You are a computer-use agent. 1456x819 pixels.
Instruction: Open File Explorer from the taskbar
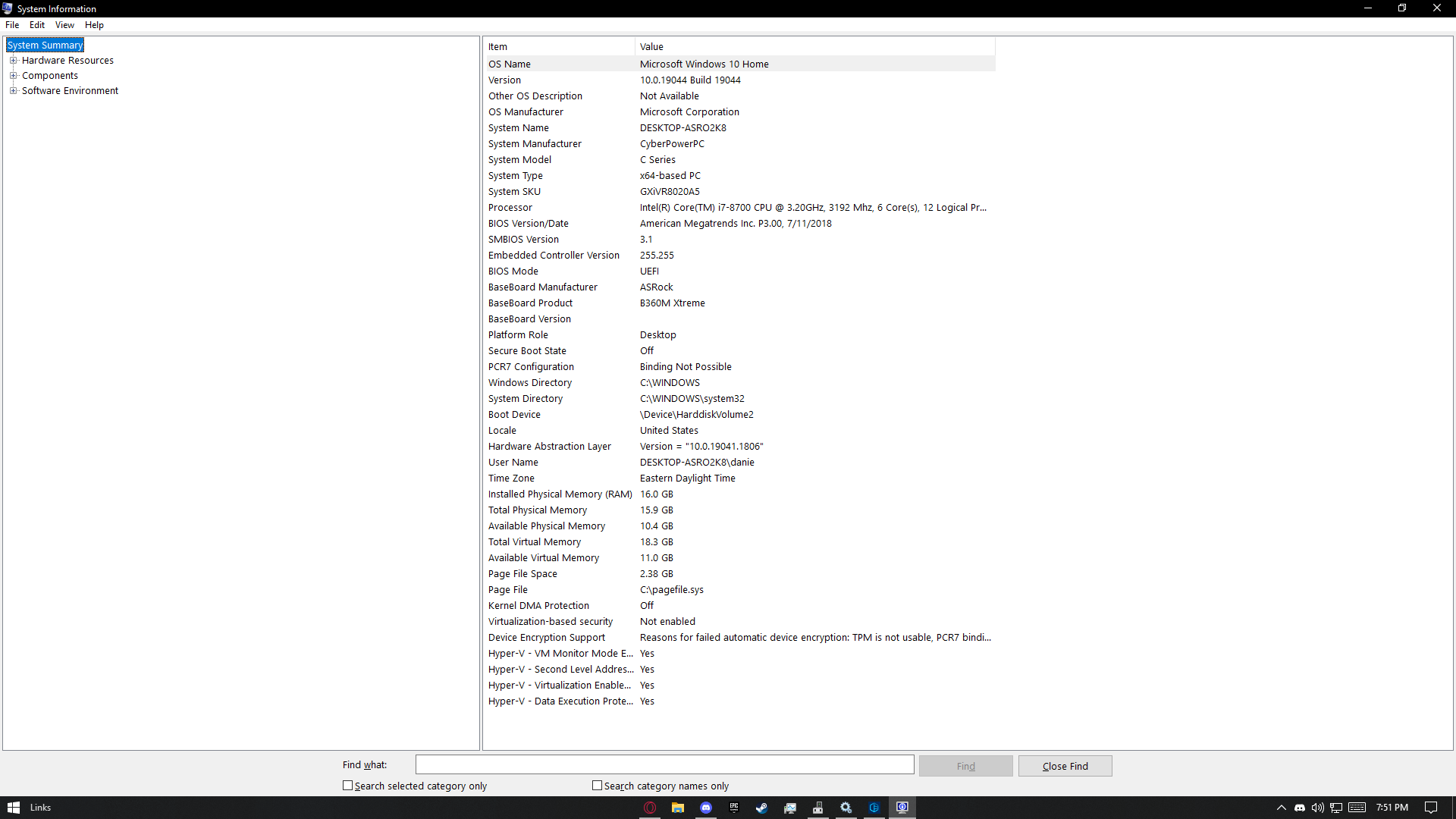point(678,808)
